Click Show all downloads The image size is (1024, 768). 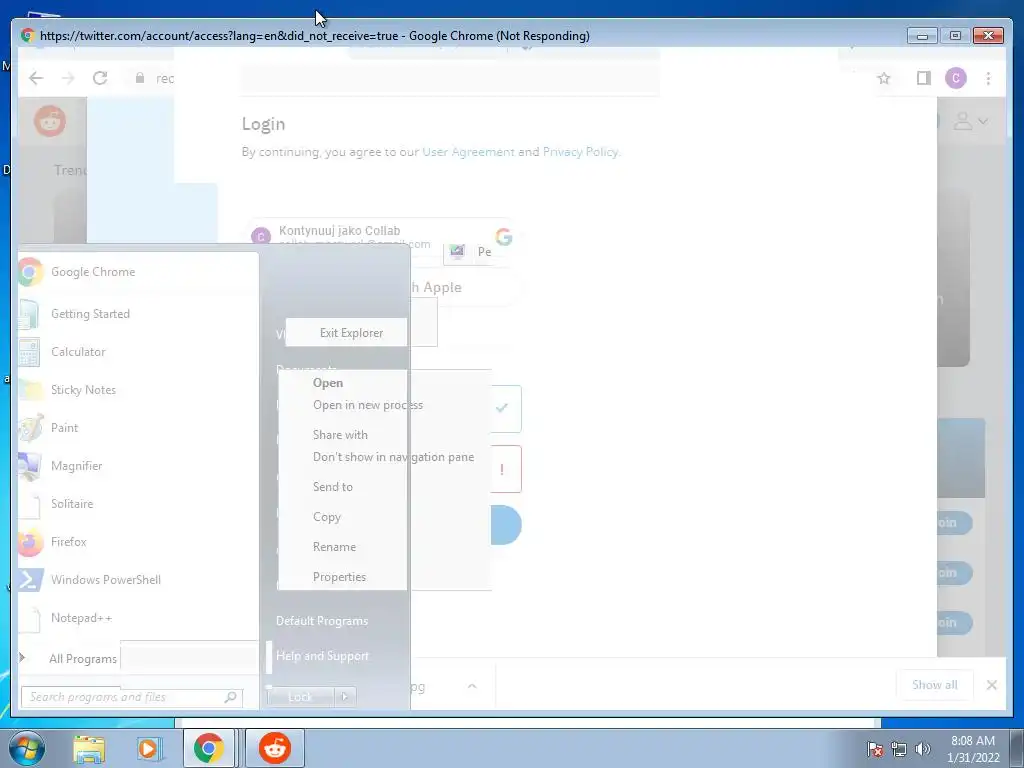pyautogui.click(x=935, y=684)
